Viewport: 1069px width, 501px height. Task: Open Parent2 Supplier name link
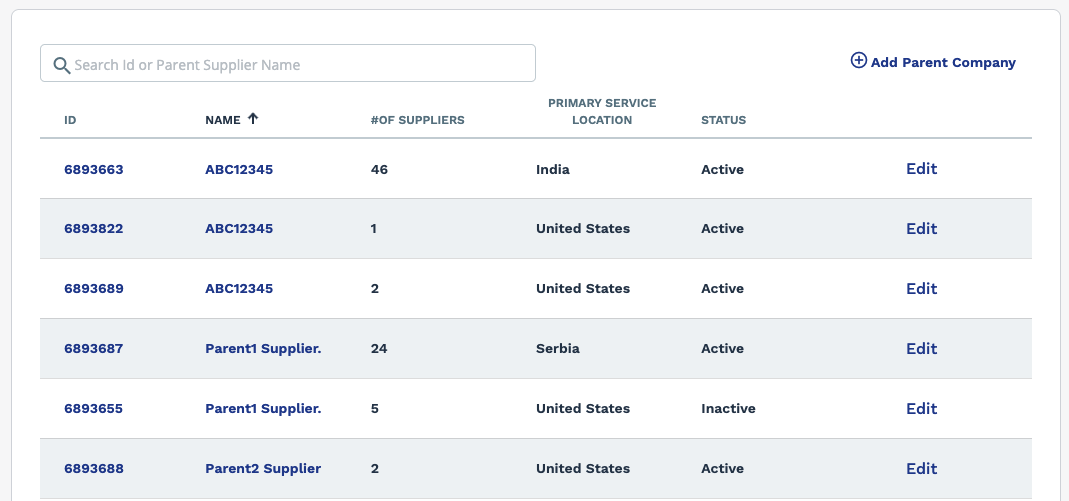[263, 469]
